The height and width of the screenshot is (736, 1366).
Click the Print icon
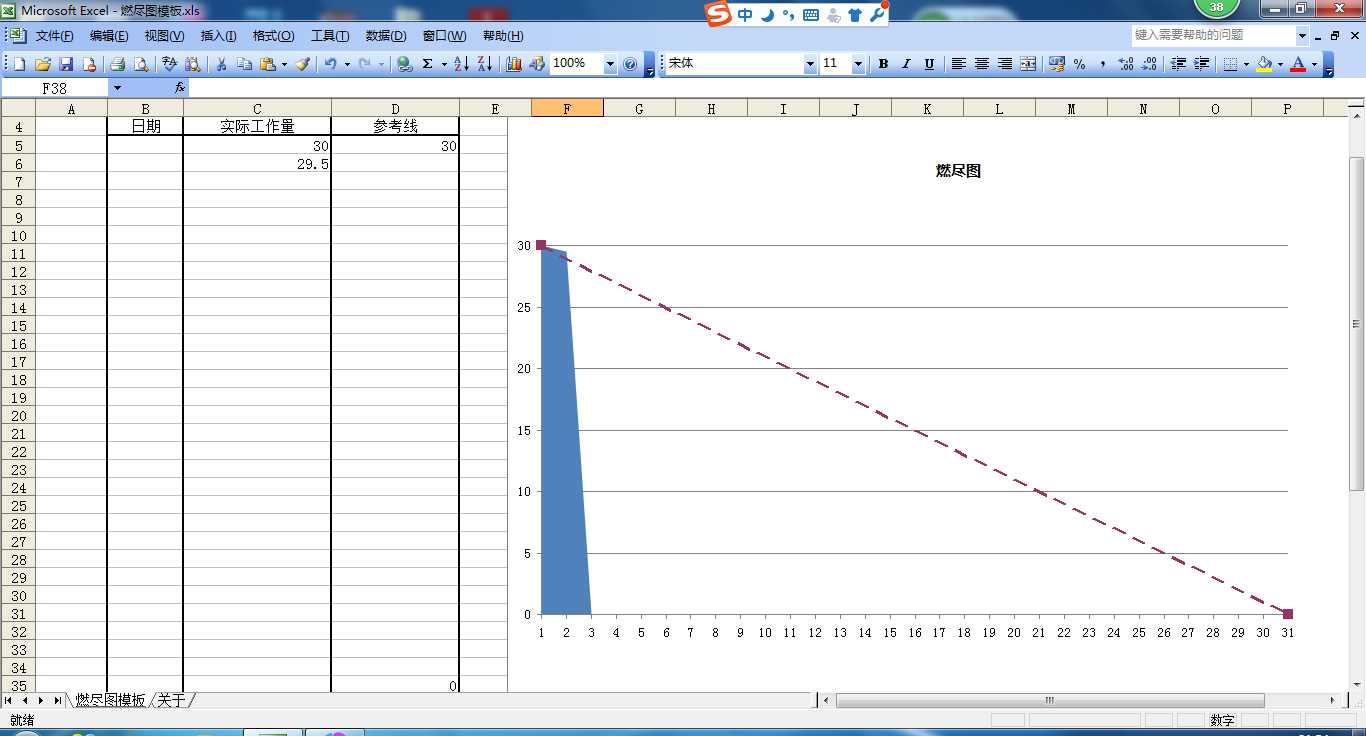coord(117,64)
